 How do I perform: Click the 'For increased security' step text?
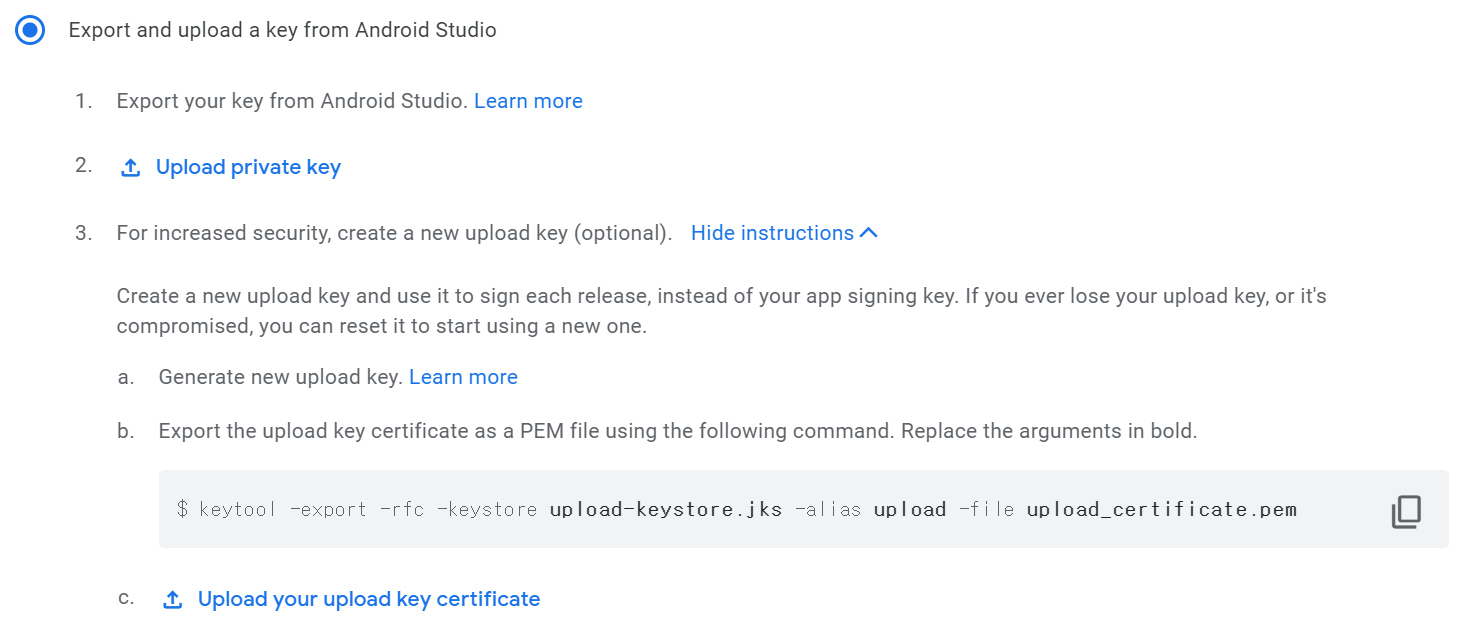[394, 233]
